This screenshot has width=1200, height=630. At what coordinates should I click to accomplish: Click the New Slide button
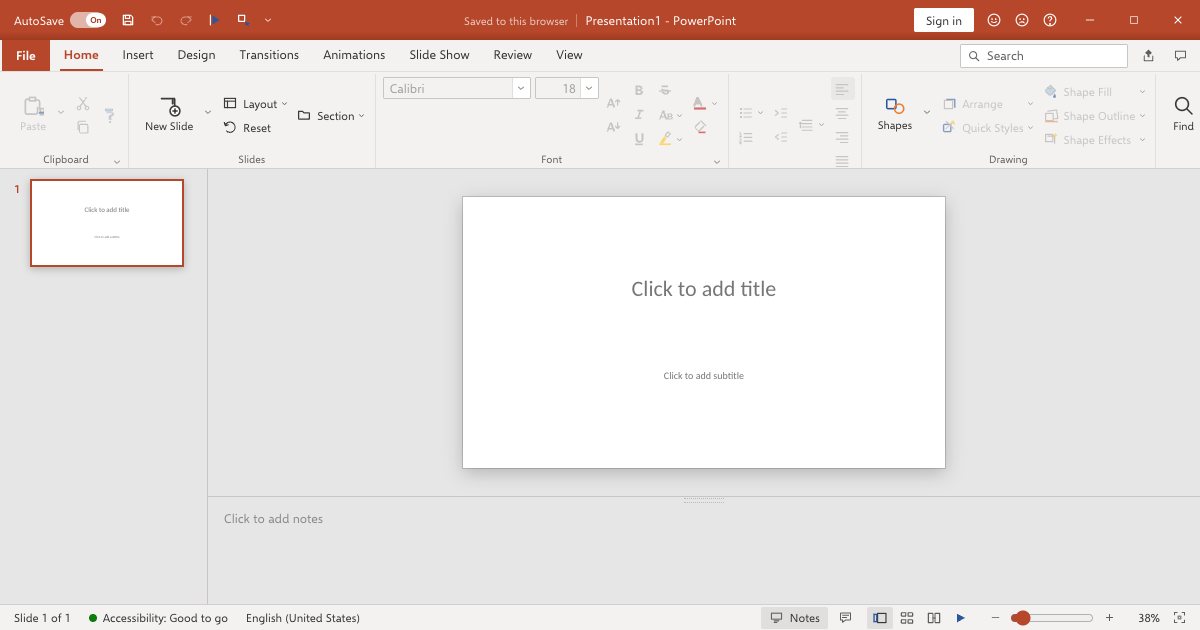(169, 113)
